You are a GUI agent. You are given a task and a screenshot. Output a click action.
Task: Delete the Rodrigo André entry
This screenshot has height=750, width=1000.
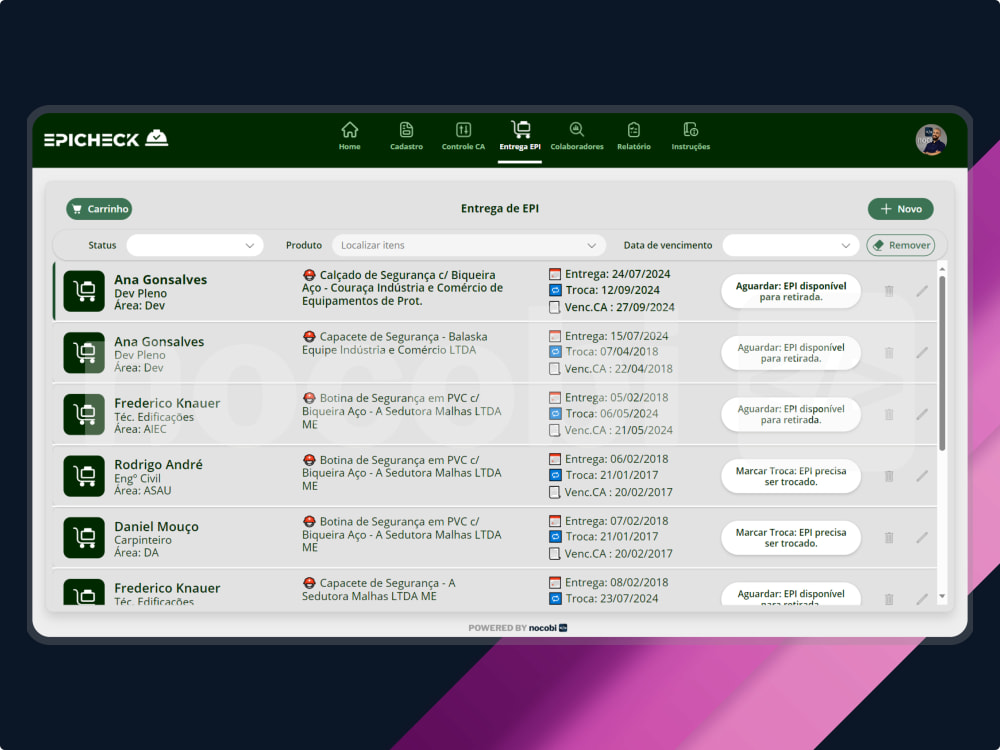(889, 476)
